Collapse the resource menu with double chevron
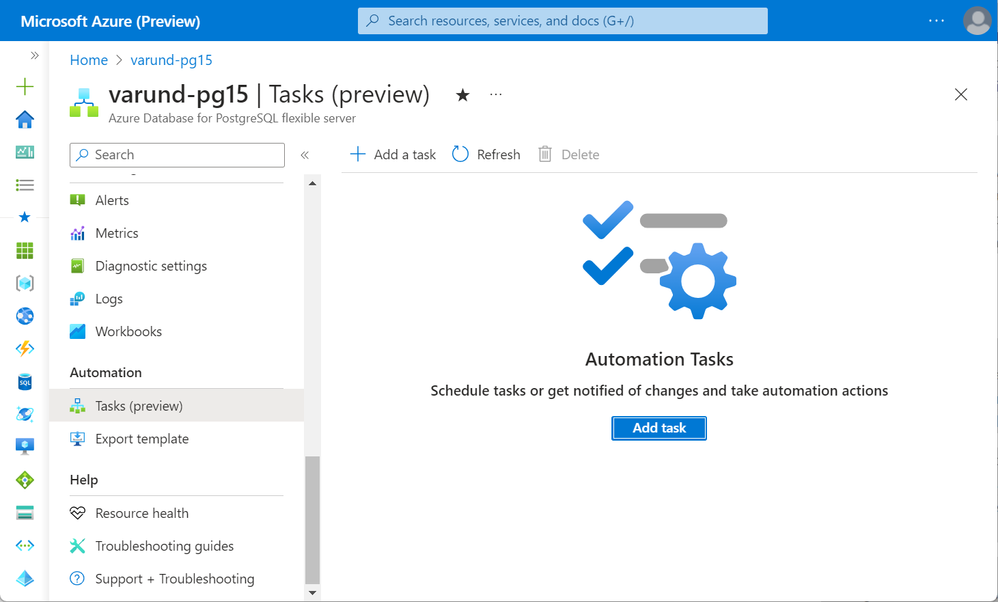 point(305,155)
